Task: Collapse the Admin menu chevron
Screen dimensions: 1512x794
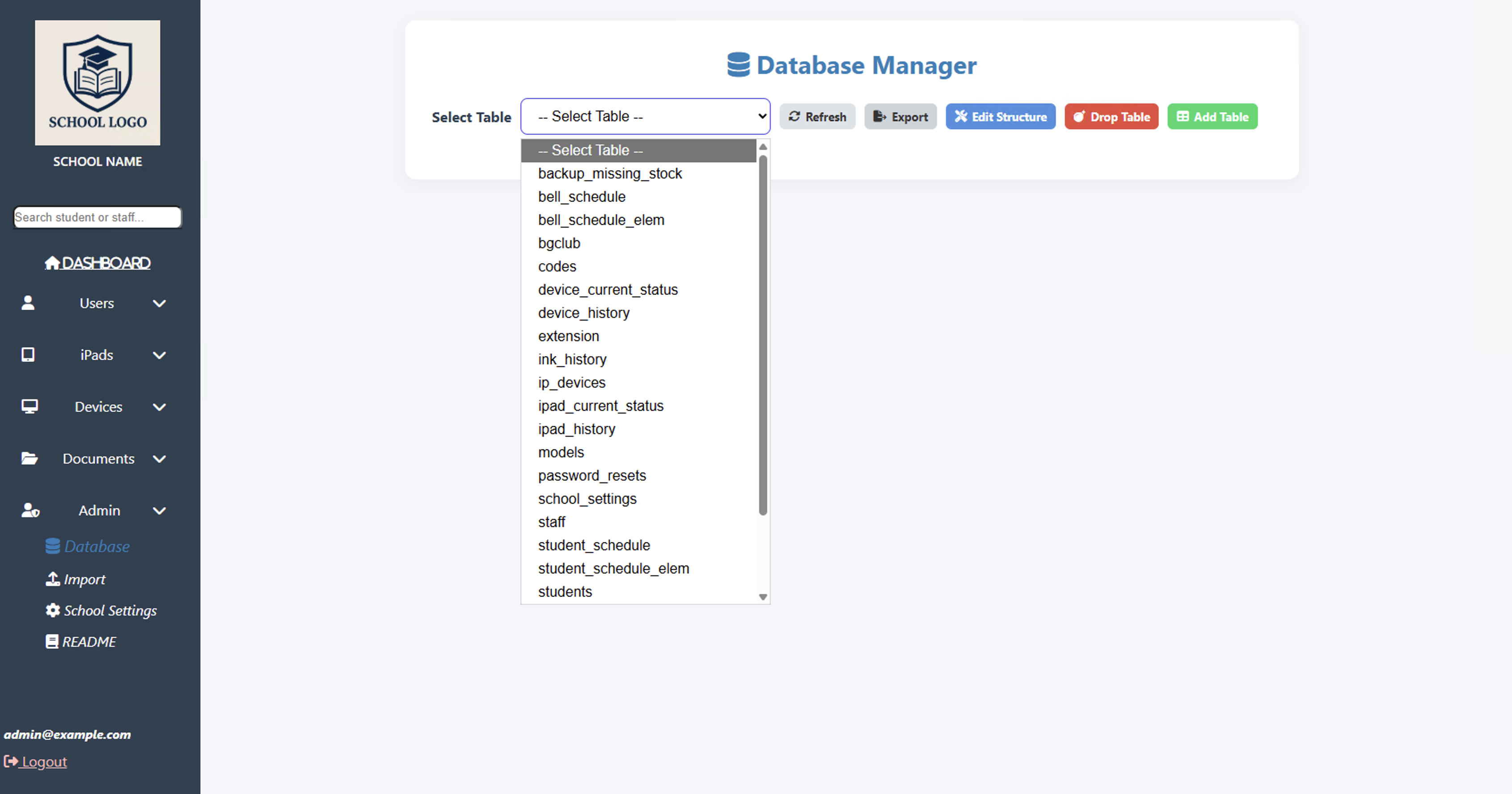Action: (x=159, y=511)
